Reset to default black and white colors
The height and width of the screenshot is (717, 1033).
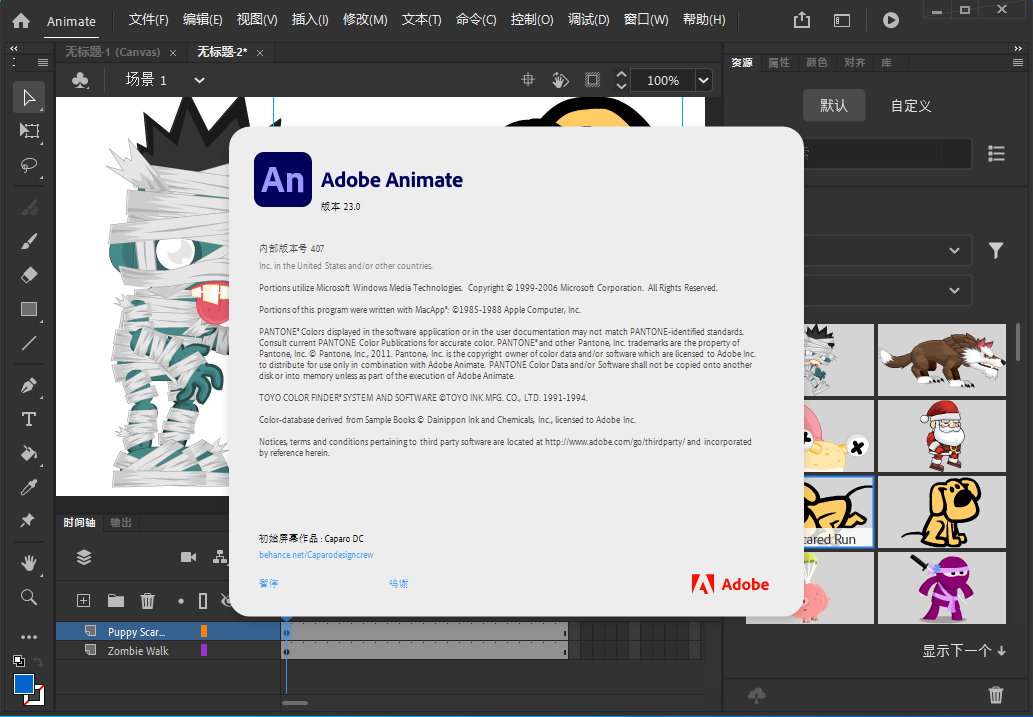point(19,661)
